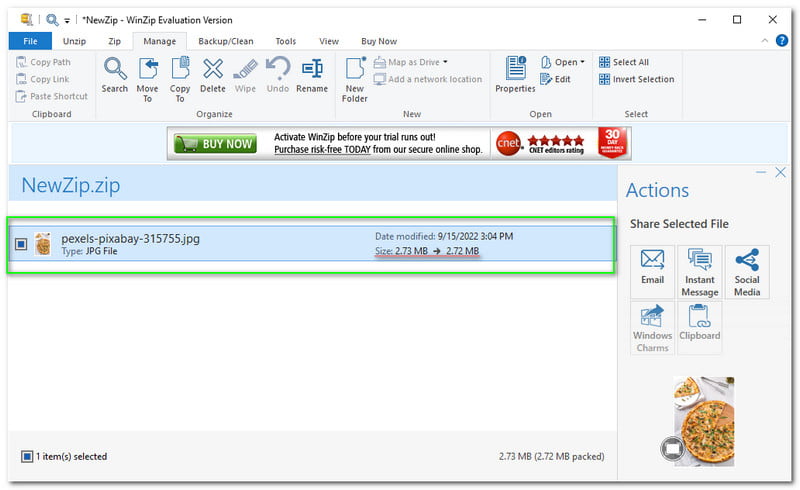Click the green BUY NOW button
This screenshot has width=800, height=490.
[x=215, y=144]
